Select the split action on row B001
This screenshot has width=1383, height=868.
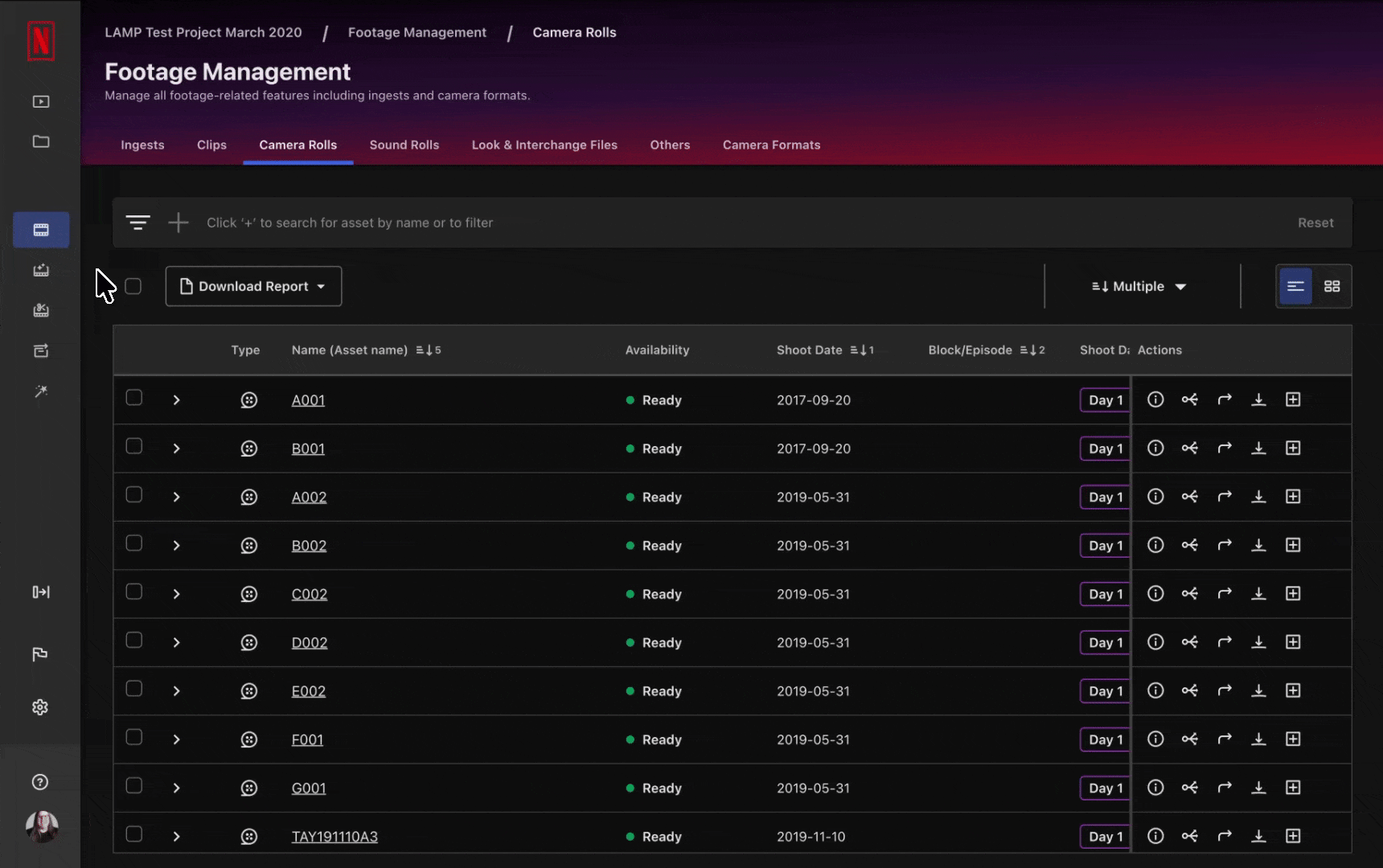[x=1191, y=448]
